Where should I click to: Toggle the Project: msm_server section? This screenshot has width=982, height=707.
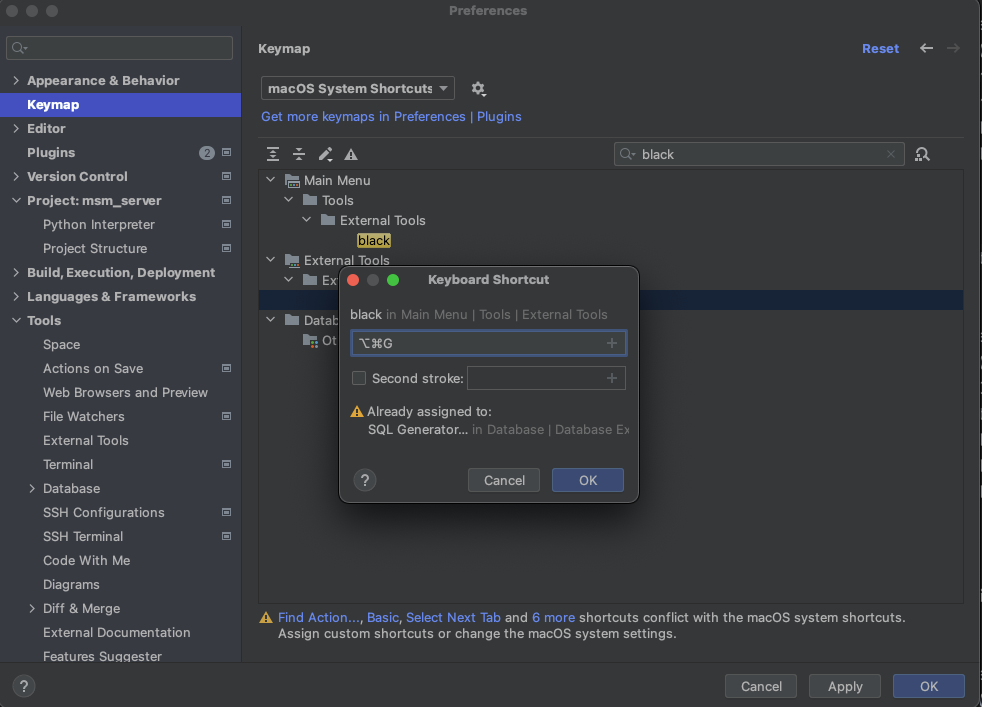click(x=16, y=200)
